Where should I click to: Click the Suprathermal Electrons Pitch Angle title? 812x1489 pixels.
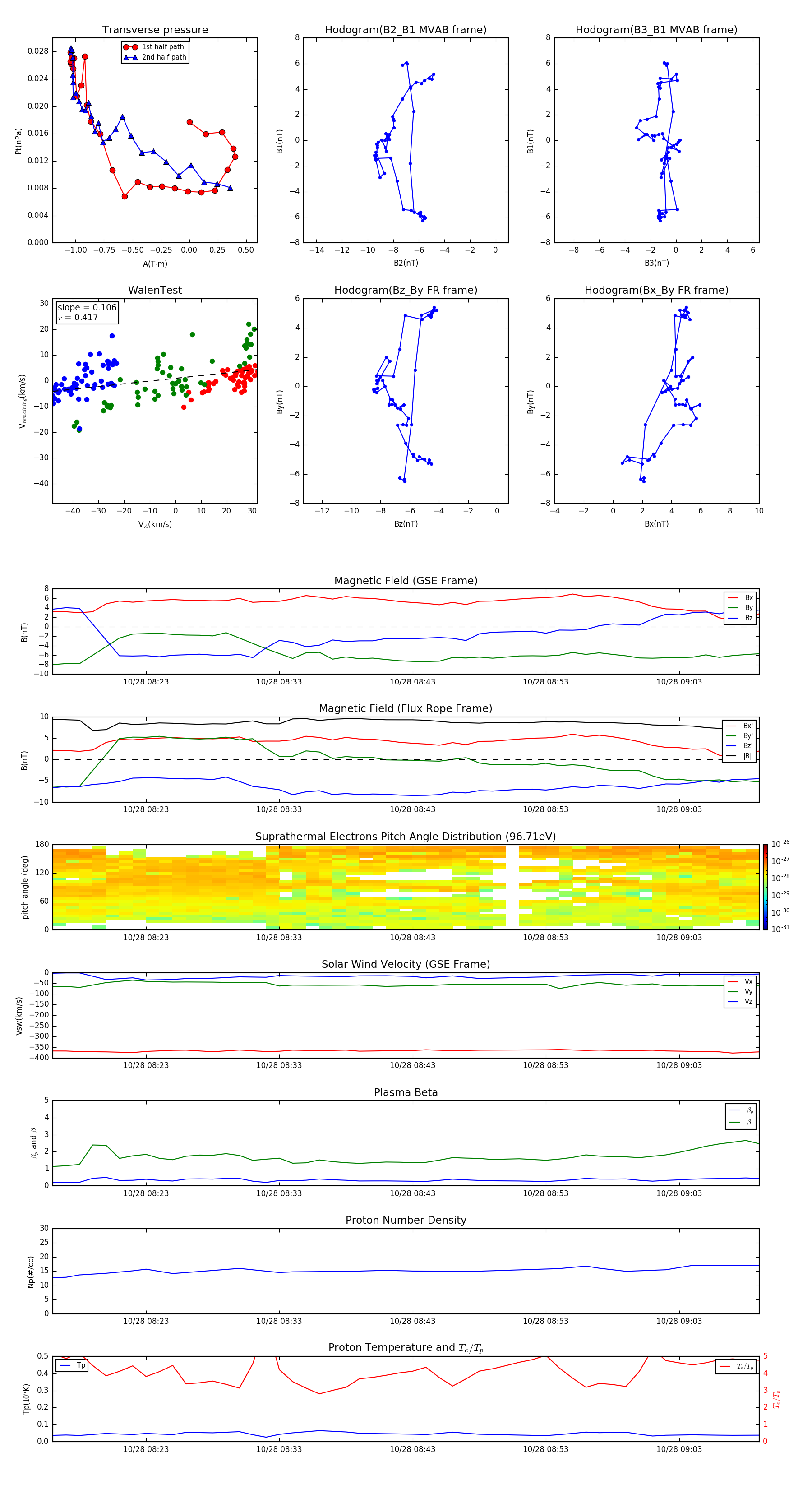pyautogui.click(x=406, y=837)
